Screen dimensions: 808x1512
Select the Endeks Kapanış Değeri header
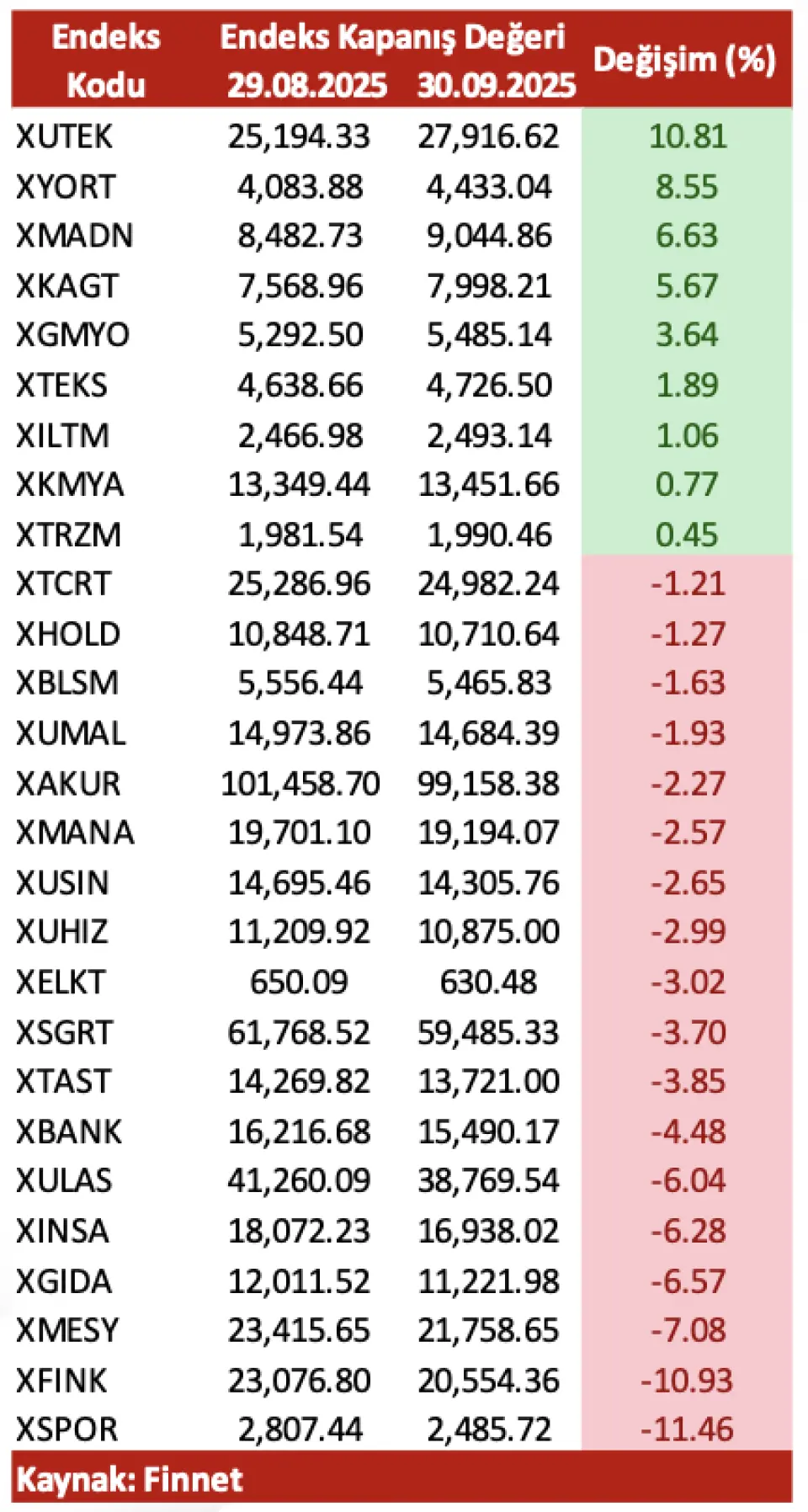(x=392, y=36)
